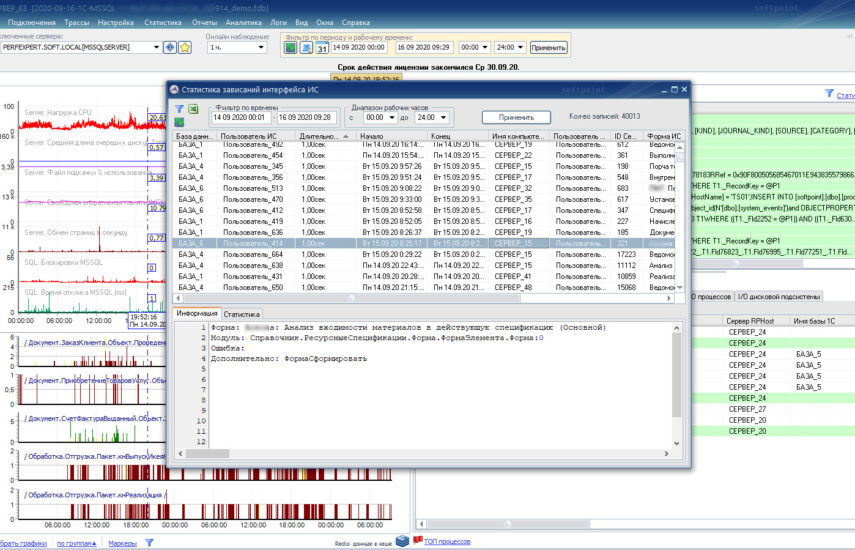This screenshot has height=550, width=855.
Task: Select the row with Пользователь_431
Action: tap(424, 276)
